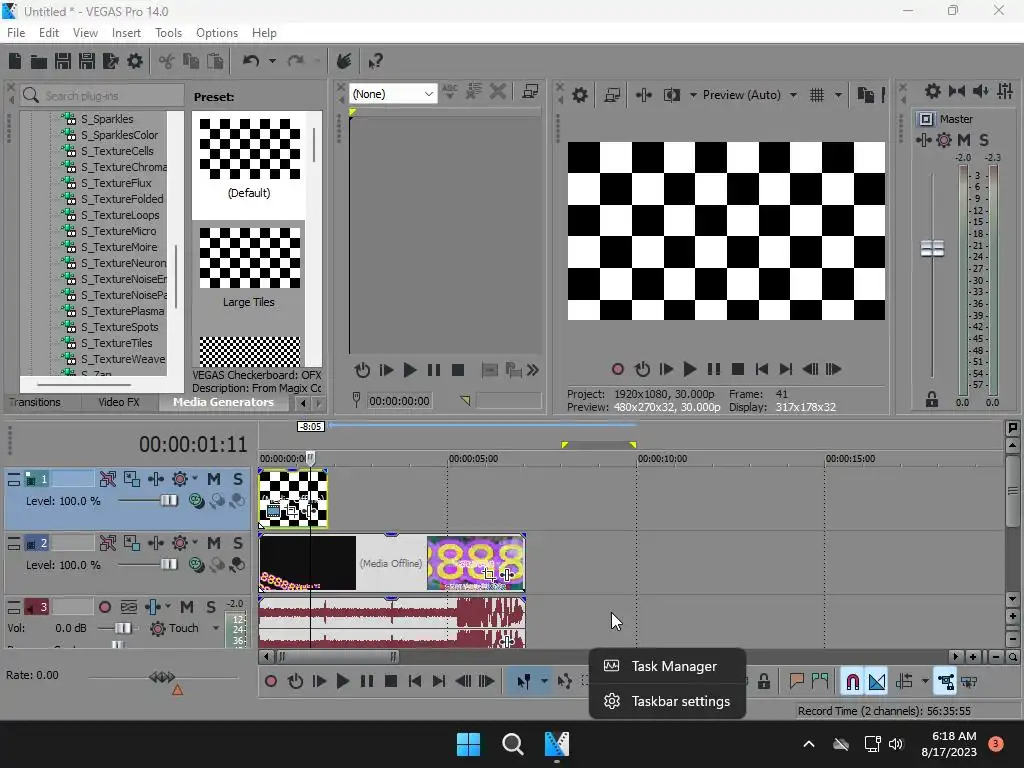Open split-screen view dropdown arrow in preview
This screenshot has height=768, width=1024.
point(693,95)
